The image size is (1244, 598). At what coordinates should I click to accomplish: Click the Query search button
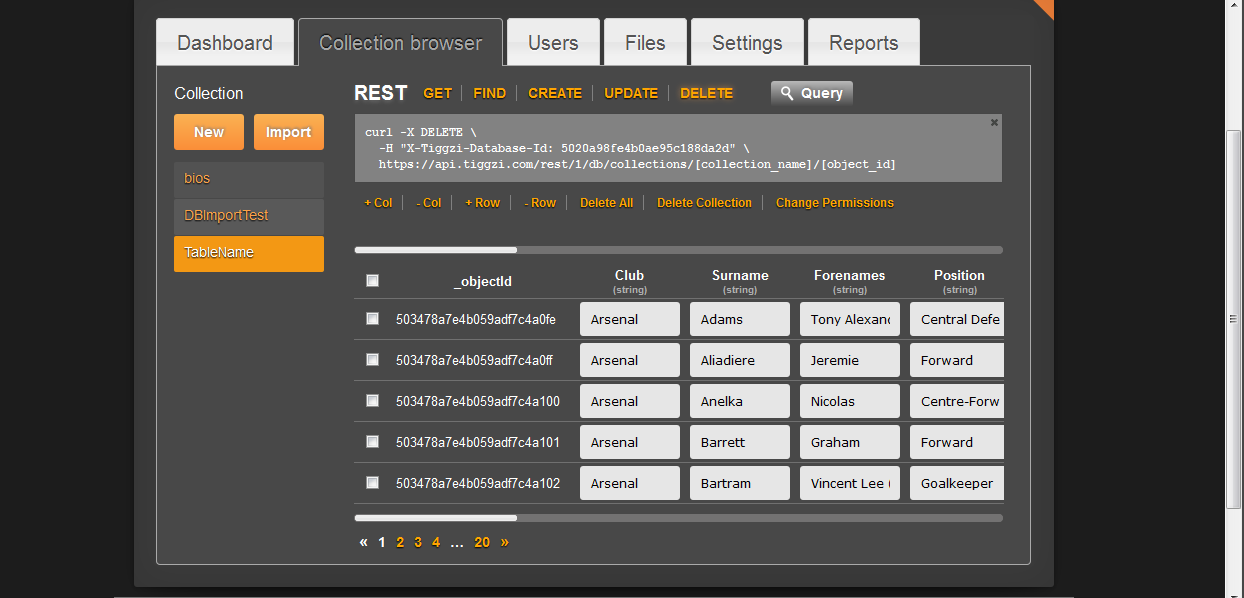tap(811, 93)
